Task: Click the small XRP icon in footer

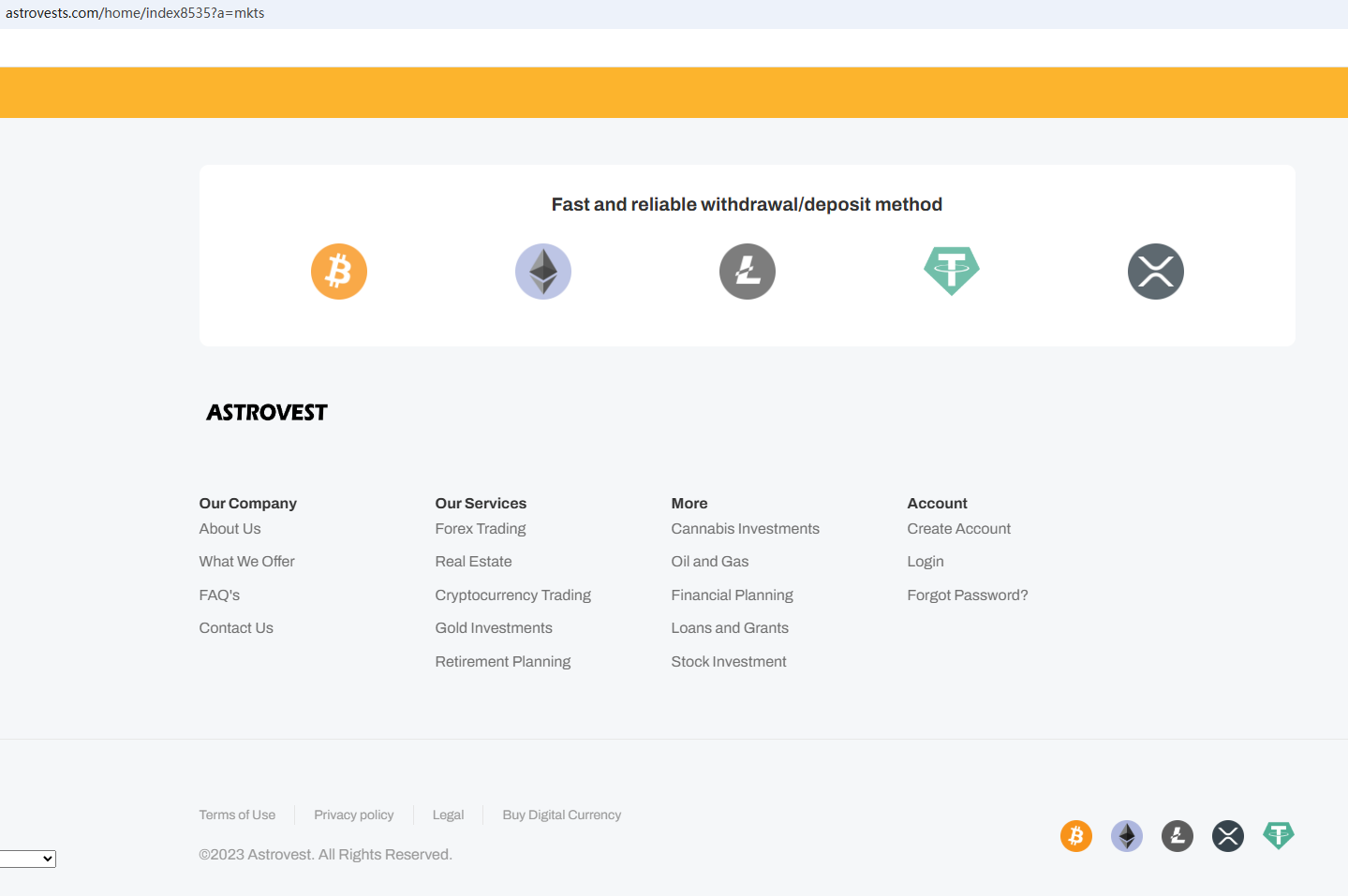Action: pyautogui.click(x=1228, y=836)
